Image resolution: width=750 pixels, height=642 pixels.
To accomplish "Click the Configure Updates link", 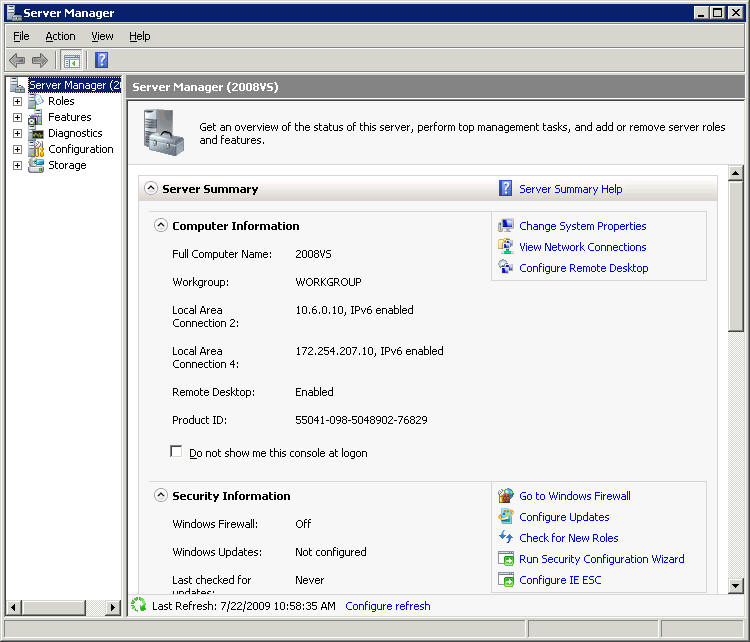I will 564,517.
